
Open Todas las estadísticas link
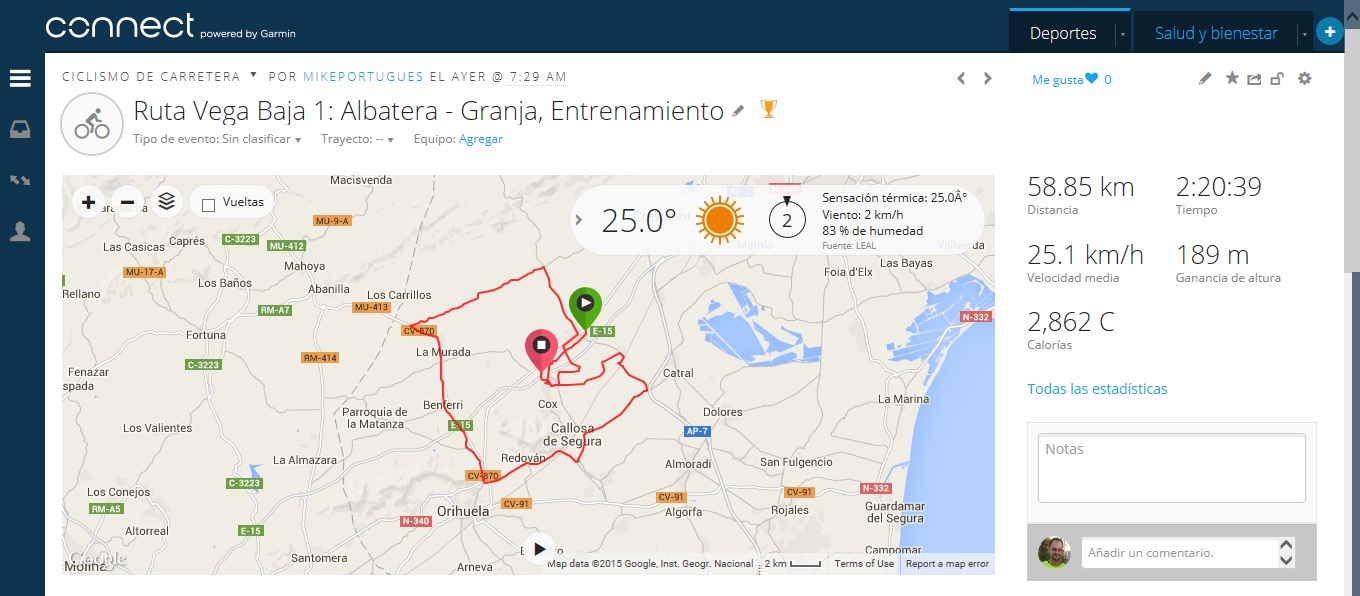coord(1097,389)
